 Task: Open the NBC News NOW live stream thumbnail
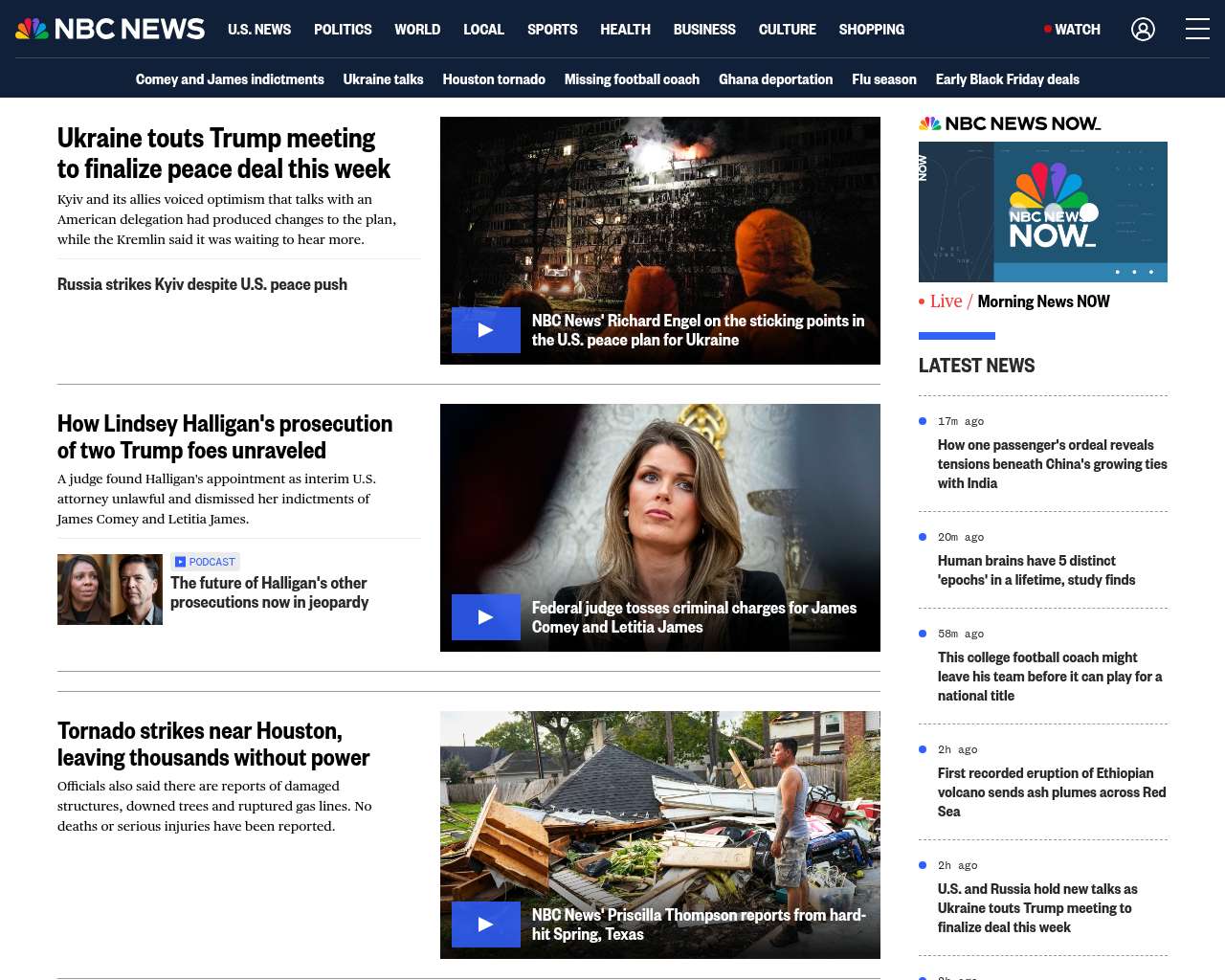click(1043, 212)
